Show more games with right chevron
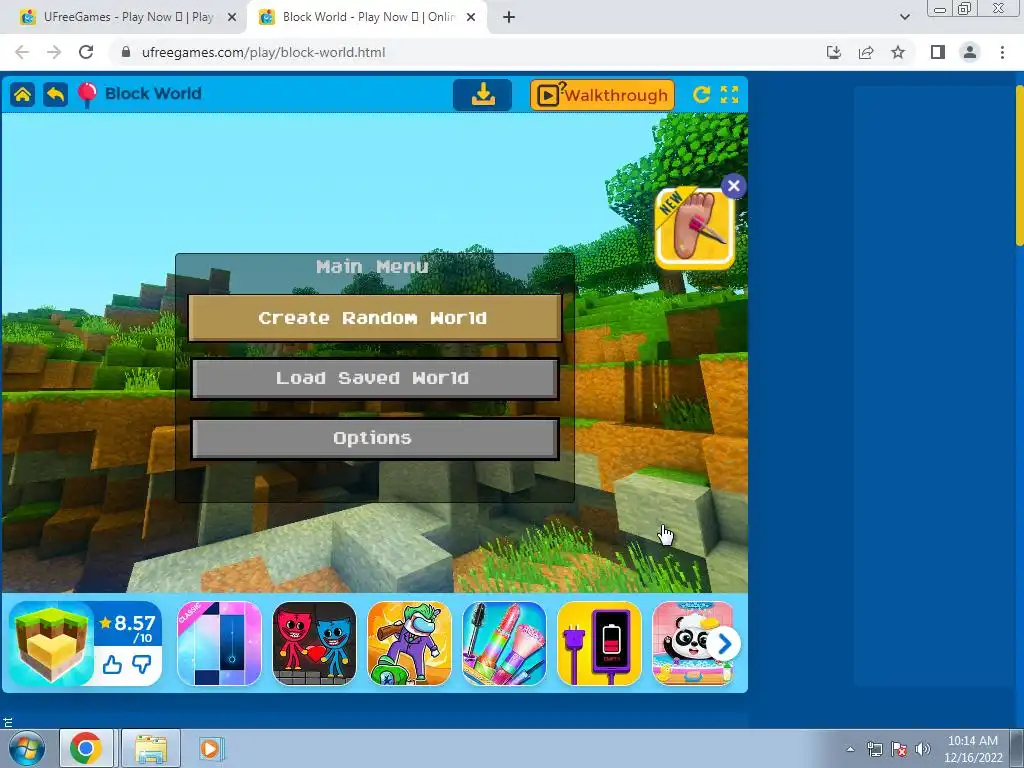This screenshot has height=768, width=1024. [x=724, y=645]
